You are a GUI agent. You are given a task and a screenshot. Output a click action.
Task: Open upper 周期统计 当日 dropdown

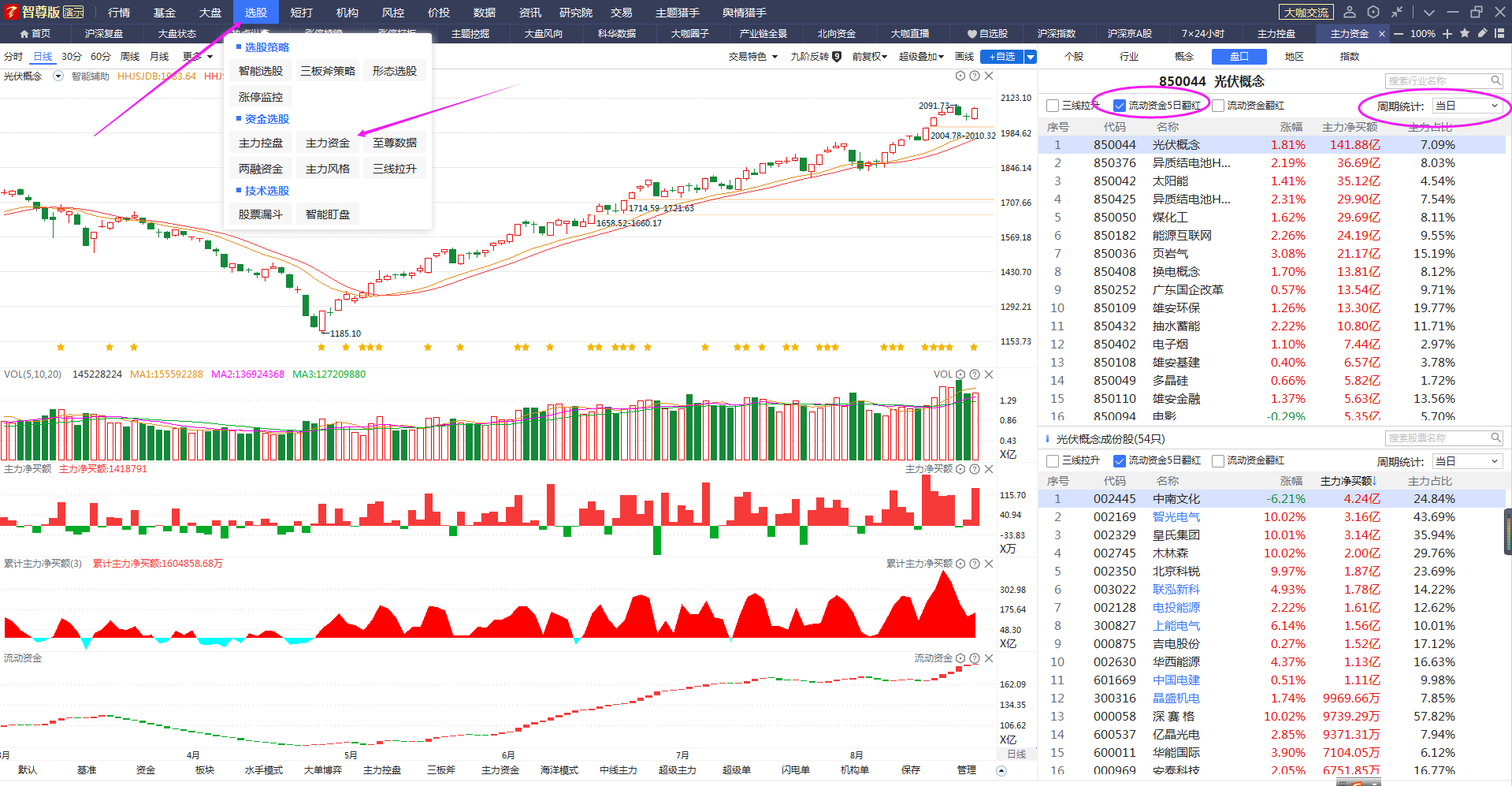tap(1467, 106)
